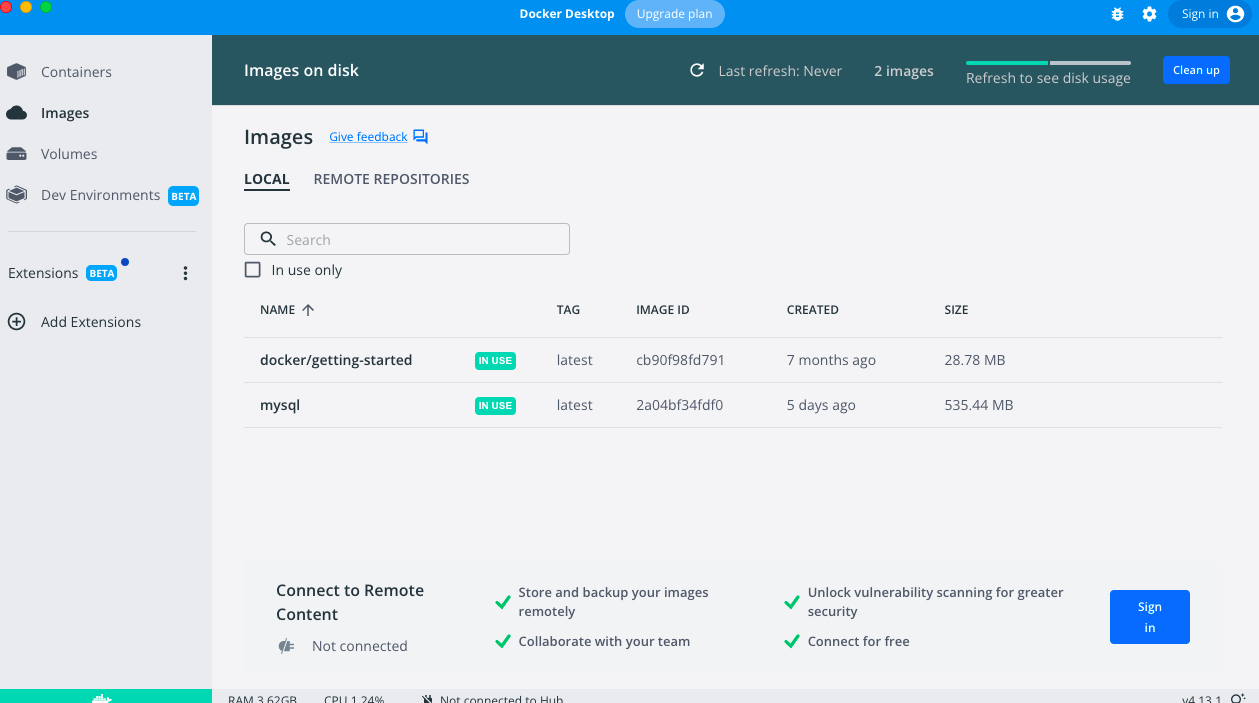Click the 535.44 MB size value
1259x703 pixels.
(x=979, y=405)
